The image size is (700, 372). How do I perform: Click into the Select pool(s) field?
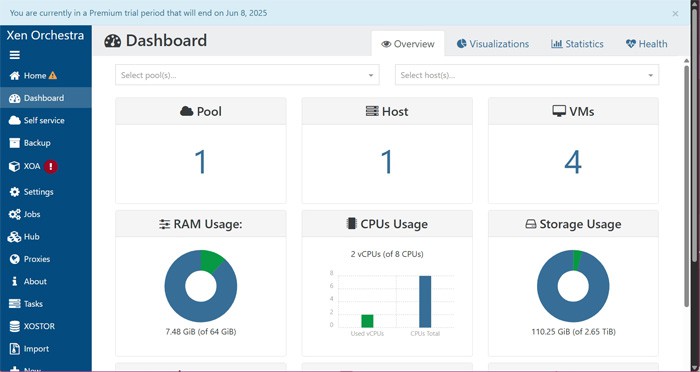coord(247,75)
